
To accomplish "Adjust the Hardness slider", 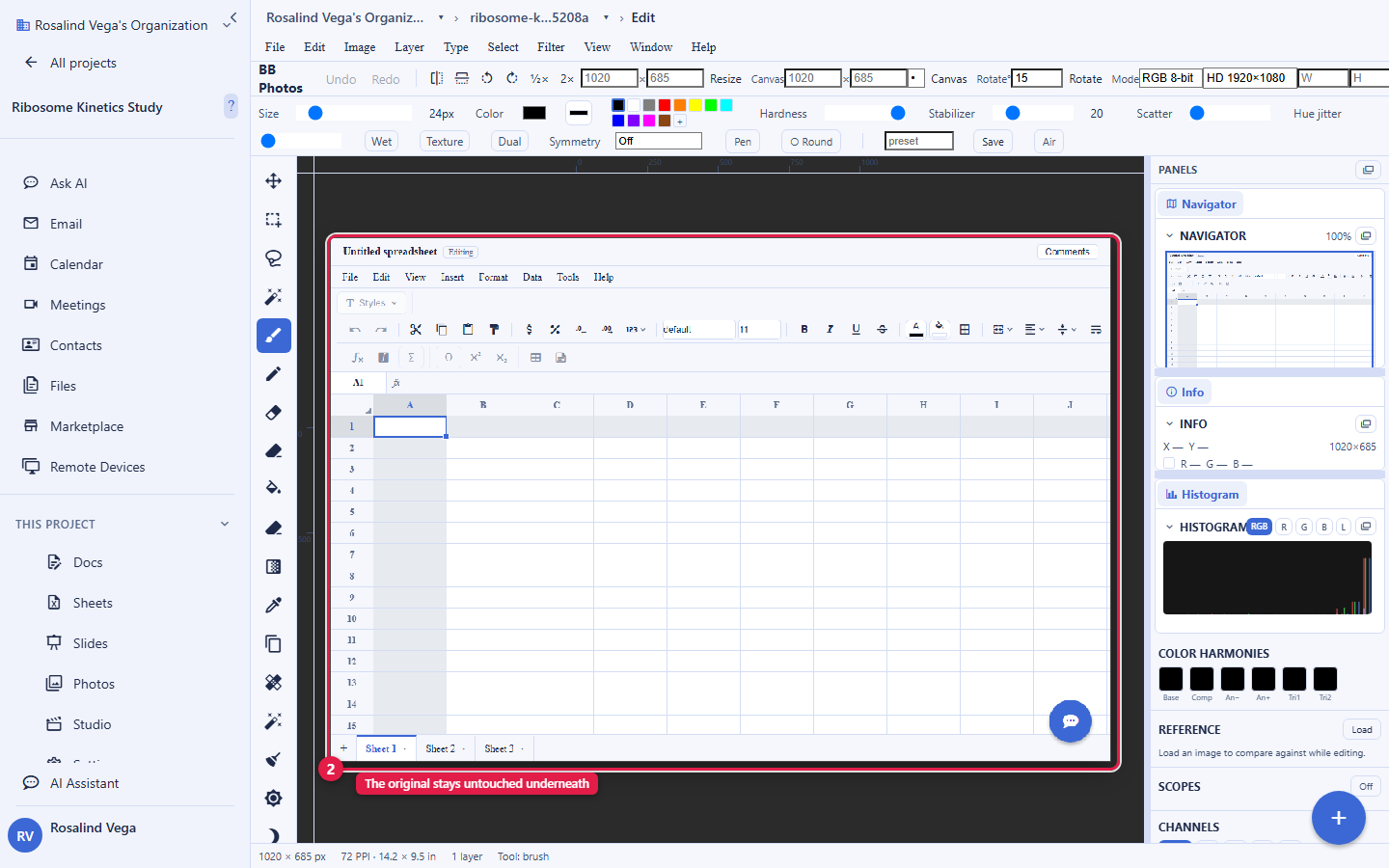I will pyautogui.click(x=865, y=113).
